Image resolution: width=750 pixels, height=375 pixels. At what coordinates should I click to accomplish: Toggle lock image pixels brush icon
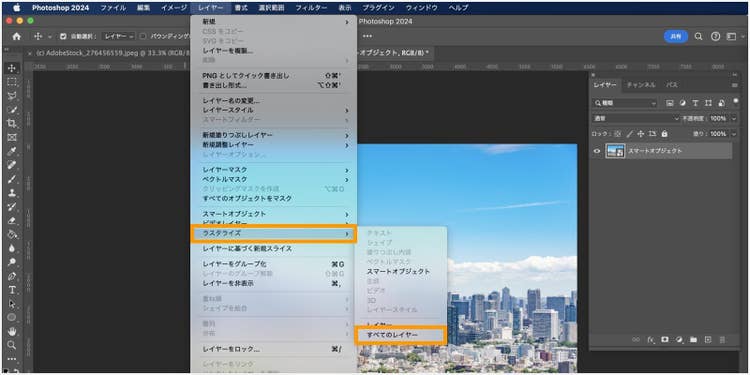point(629,134)
